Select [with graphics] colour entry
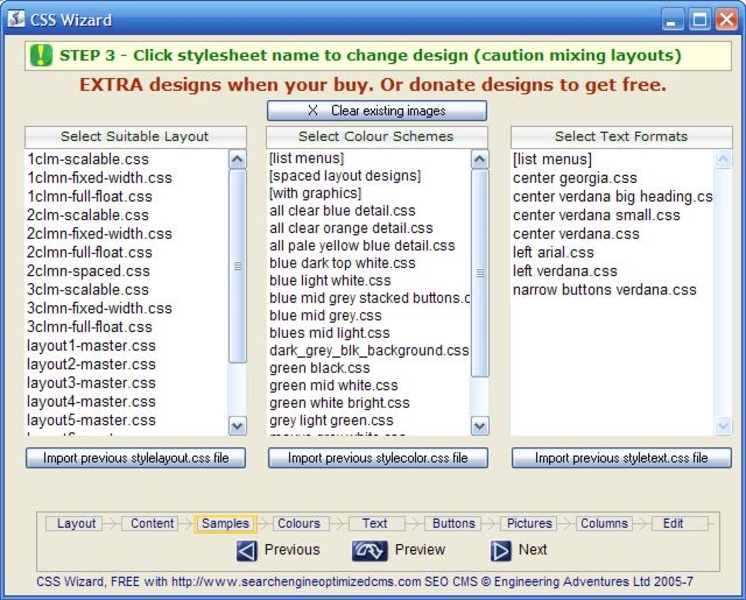The width and height of the screenshot is (746, 600). (315, 193)
